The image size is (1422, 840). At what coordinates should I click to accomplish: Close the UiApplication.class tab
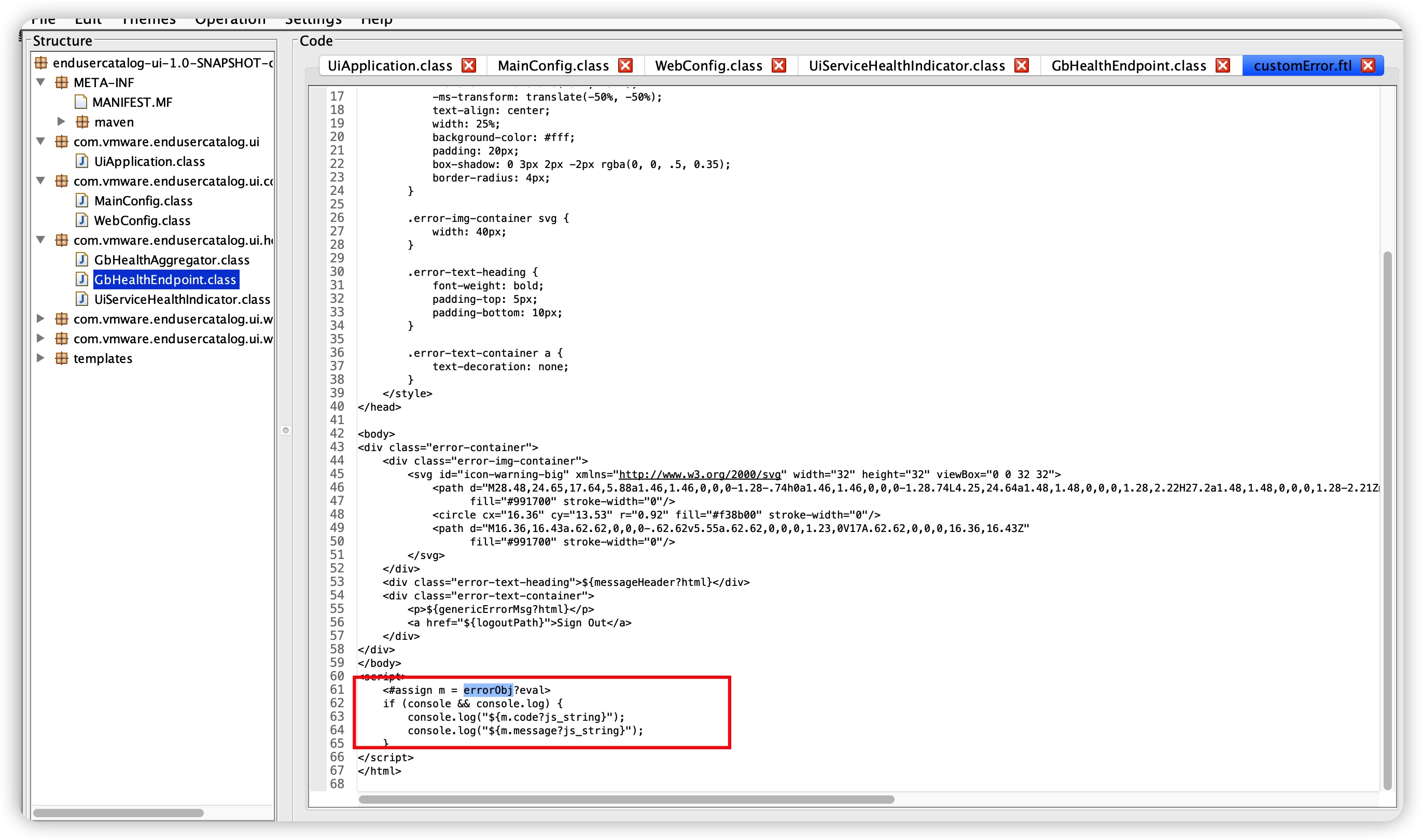[469, 66]
